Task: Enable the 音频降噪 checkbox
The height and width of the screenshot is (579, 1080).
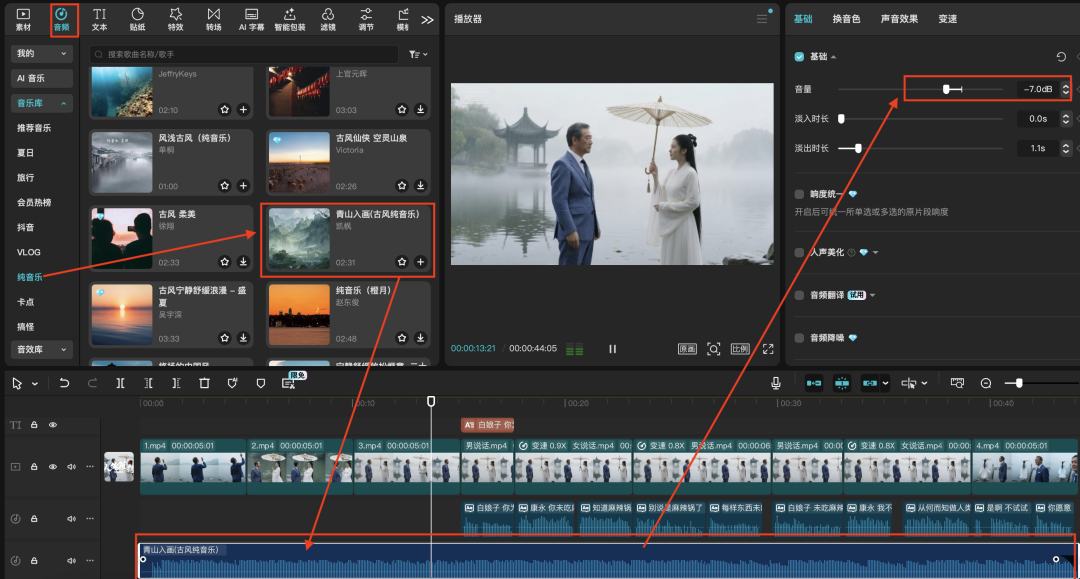Action: pyautogui.click(x=799, y=338)
